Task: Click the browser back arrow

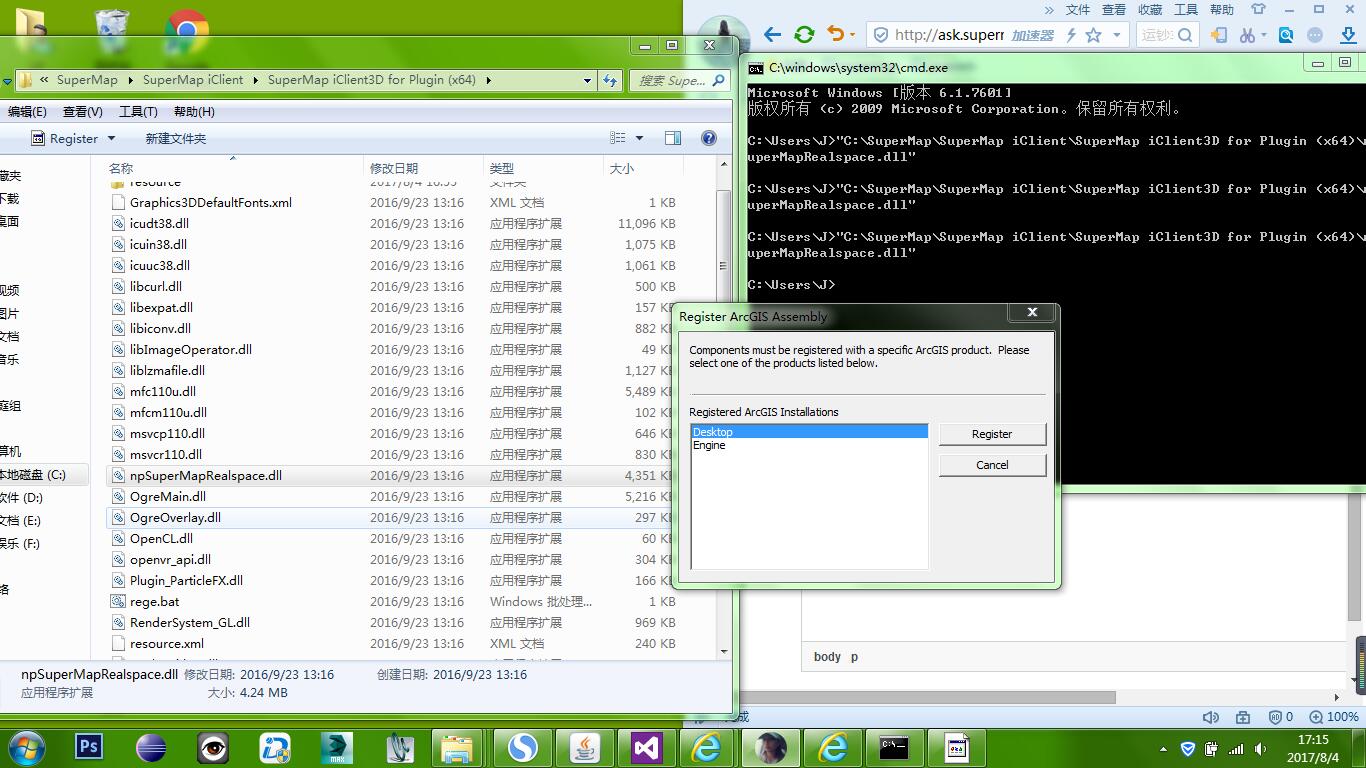Action: (x=772, y=34)
